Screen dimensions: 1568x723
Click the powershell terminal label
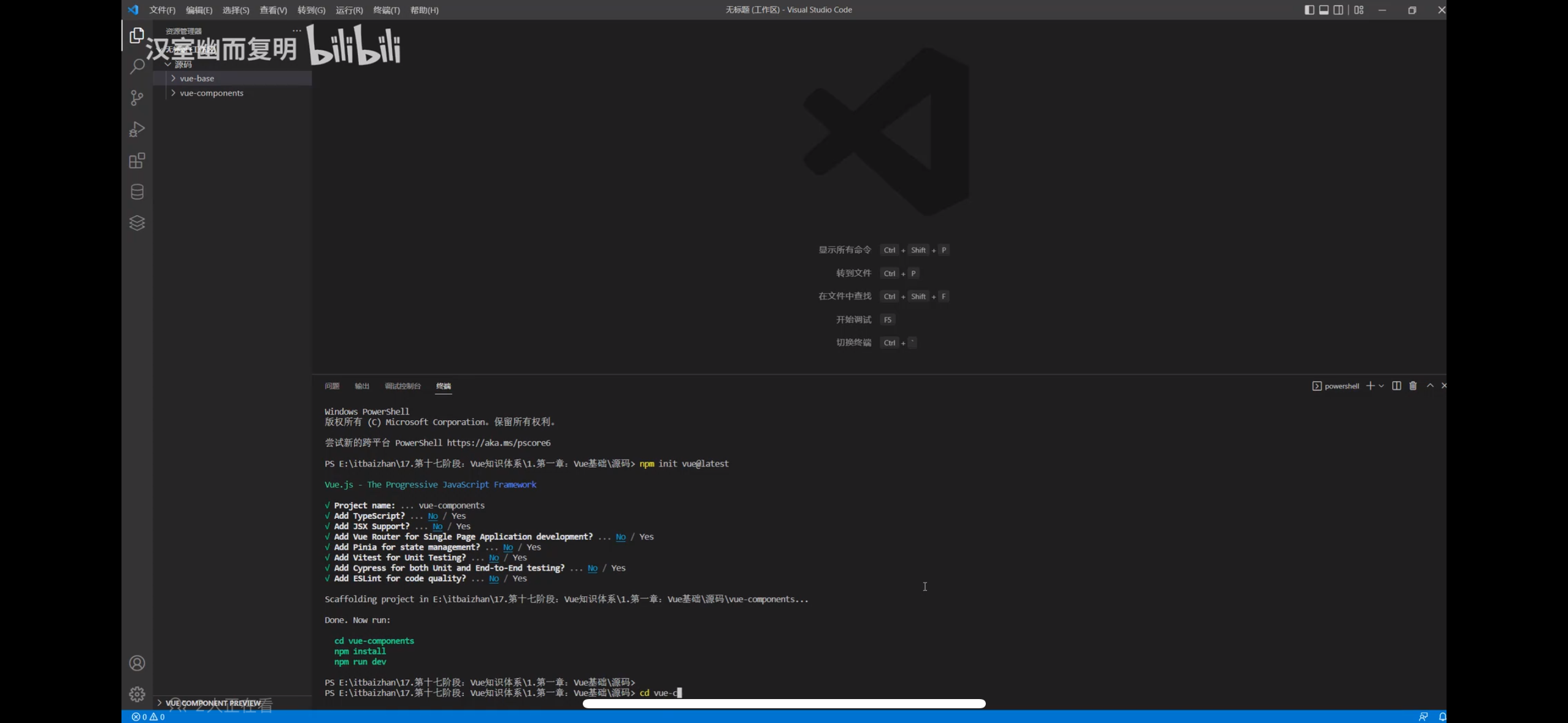1341,386
